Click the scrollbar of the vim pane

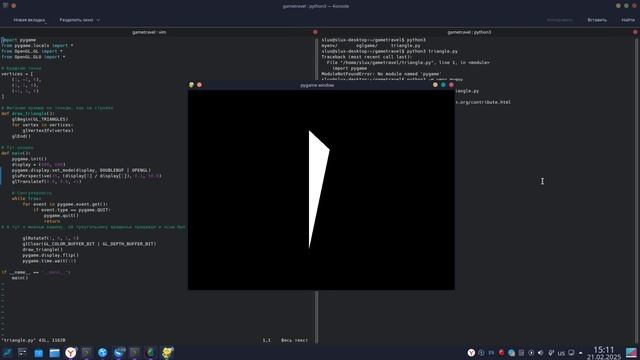click(316, 190)
